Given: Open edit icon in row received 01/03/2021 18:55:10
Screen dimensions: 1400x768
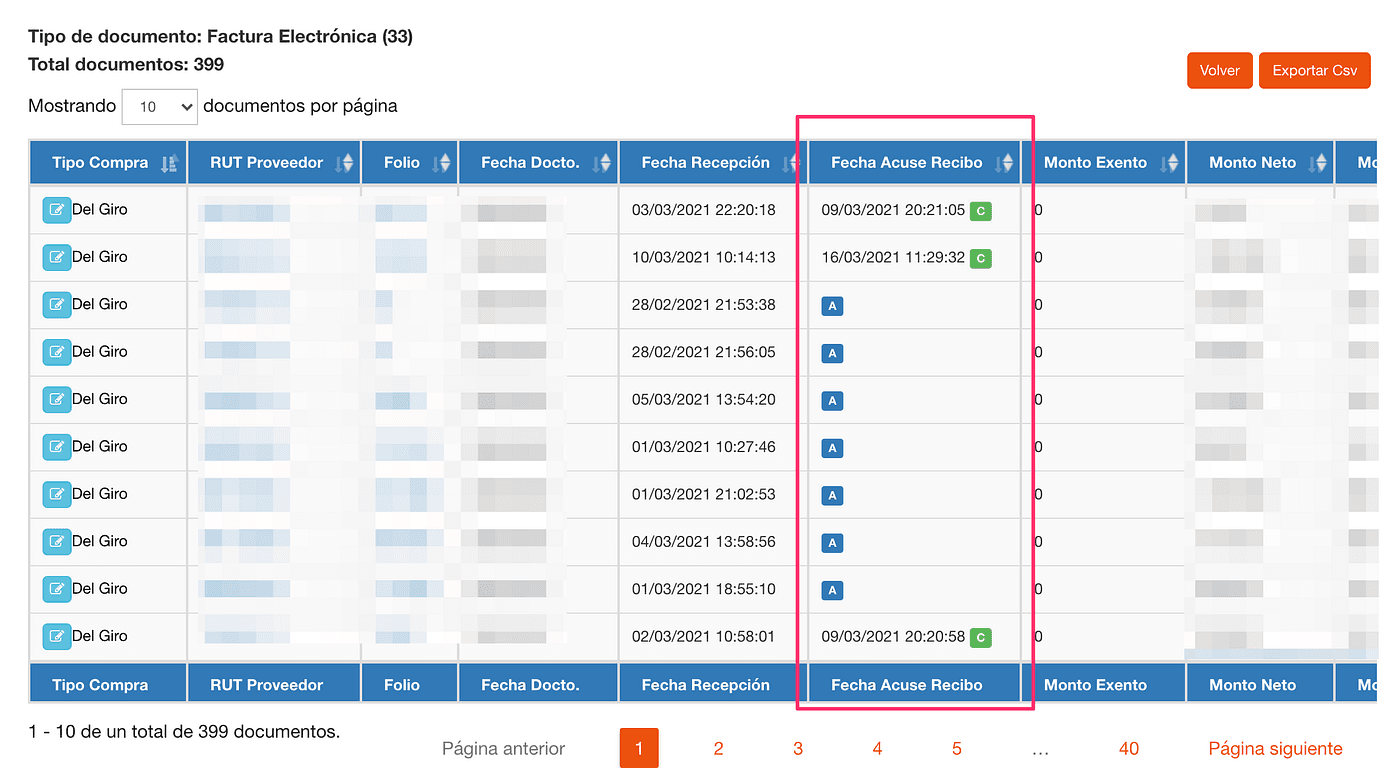Looking at the screenshot, I should (x=57, y=589).
